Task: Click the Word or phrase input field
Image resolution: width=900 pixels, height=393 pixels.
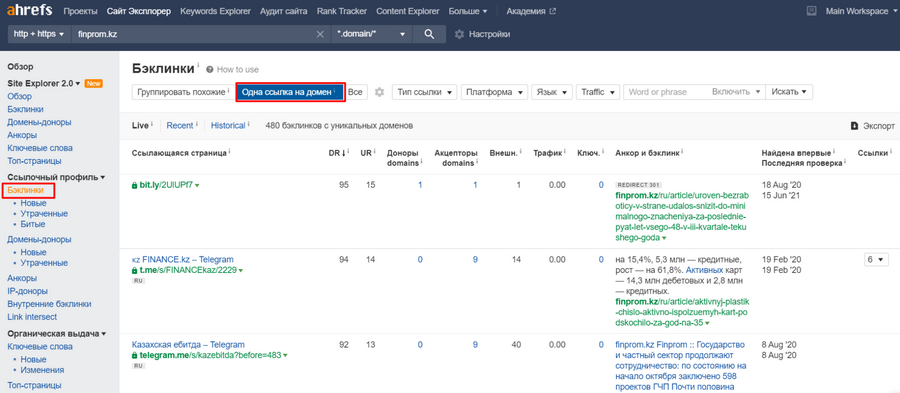Action: pos(666,92)
